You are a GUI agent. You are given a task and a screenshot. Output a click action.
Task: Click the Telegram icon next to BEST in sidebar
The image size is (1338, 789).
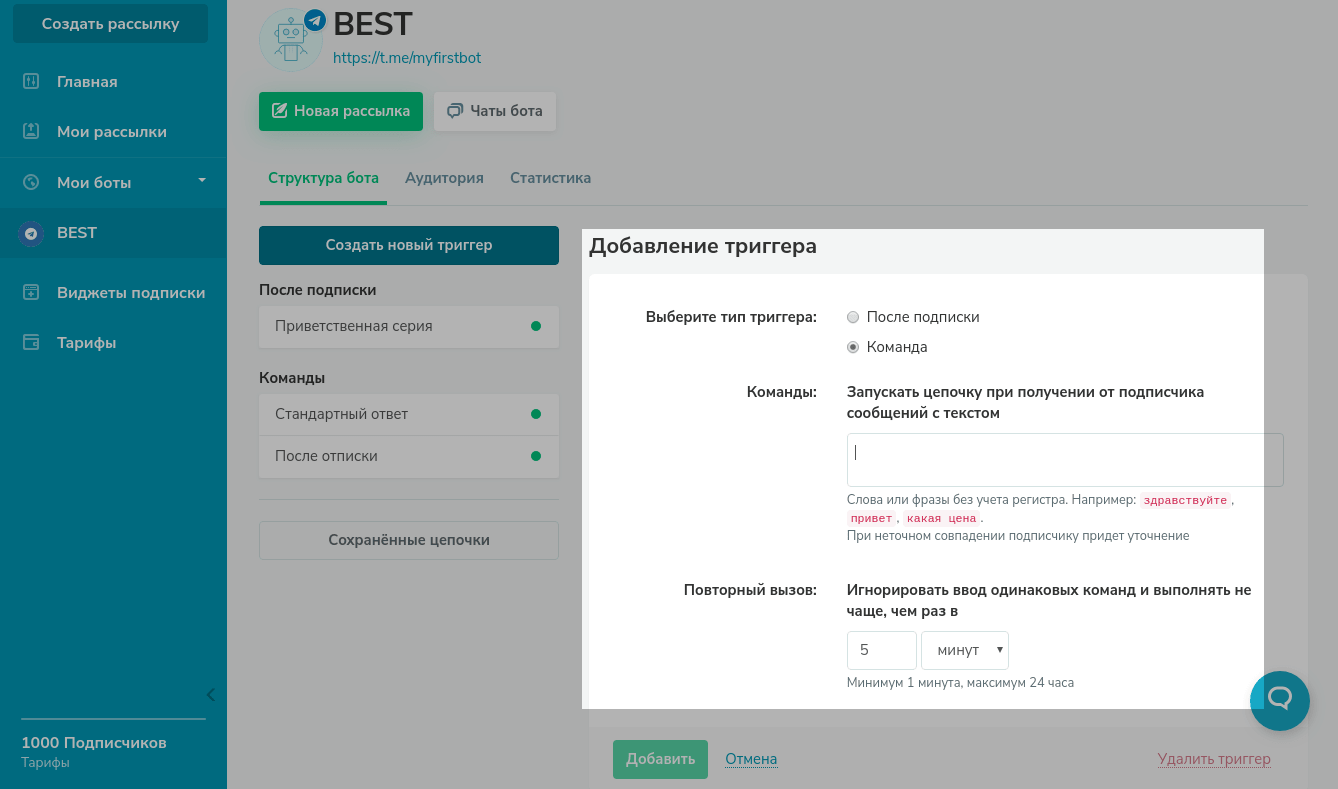pyautogui.click(x=31, y=233)
